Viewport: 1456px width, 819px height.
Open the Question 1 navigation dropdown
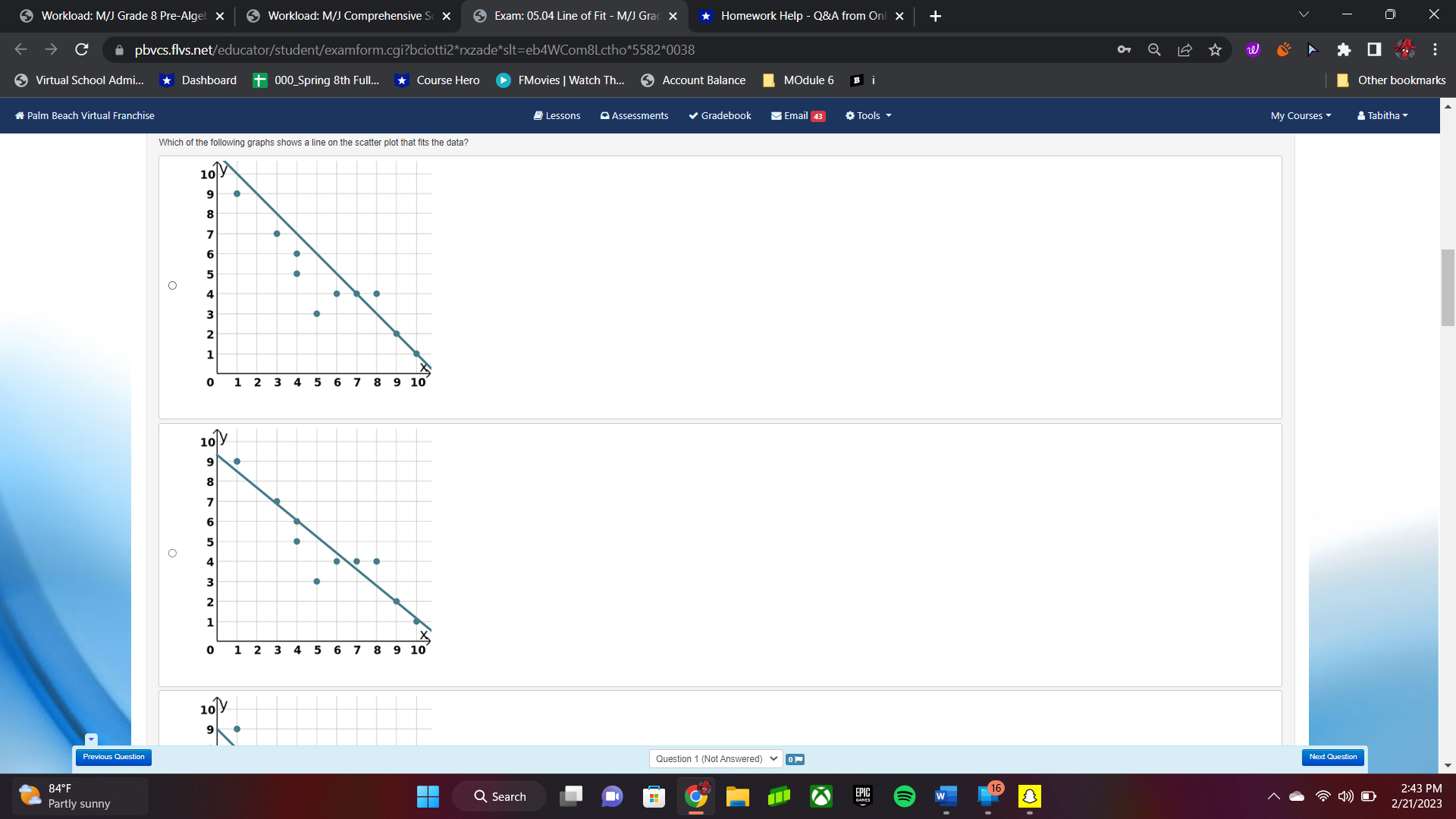click(715, 758)
